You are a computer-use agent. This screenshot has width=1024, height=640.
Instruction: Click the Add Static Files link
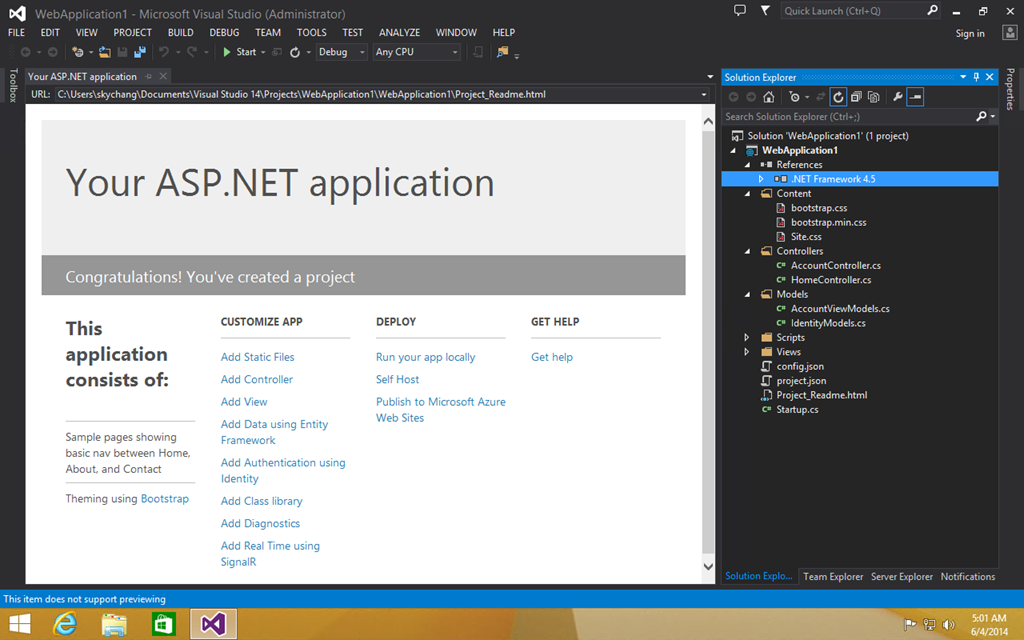[257, 357]
